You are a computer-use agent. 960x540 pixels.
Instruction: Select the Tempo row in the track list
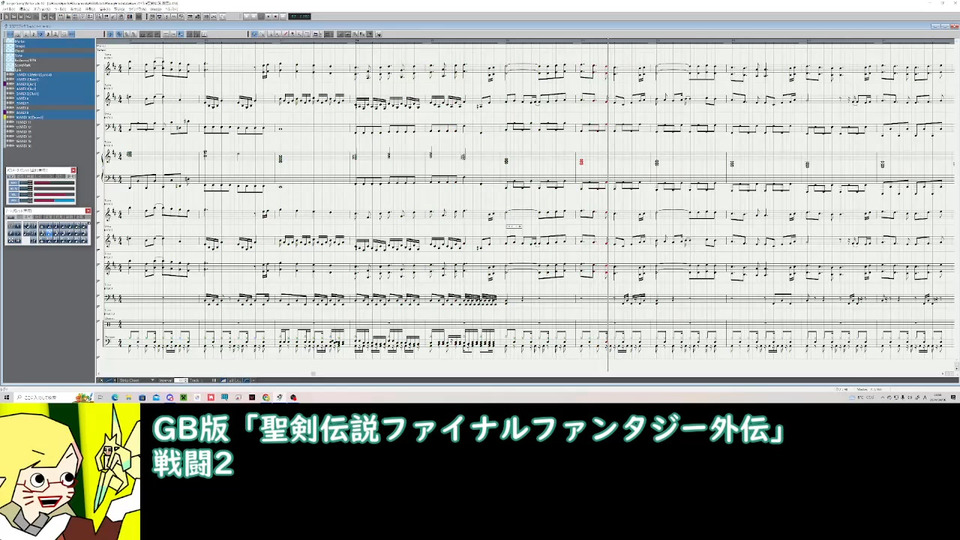point(50,46)
